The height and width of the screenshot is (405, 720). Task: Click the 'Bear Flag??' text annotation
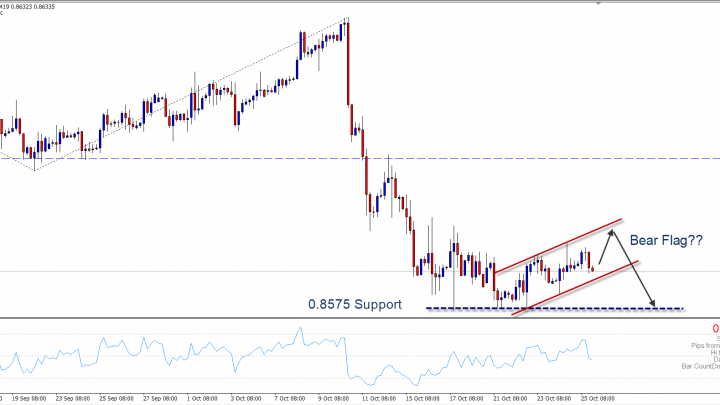click(x=667, y=240)
